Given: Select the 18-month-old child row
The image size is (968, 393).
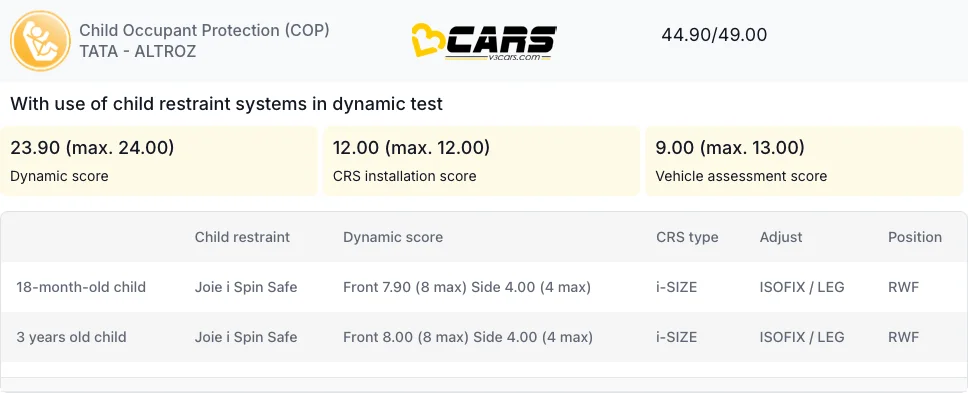Looking at the screenshot, I should 484,287.
